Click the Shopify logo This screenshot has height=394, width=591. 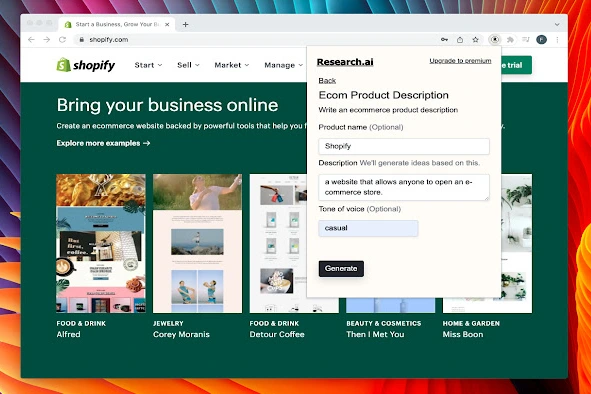[86, 65]
